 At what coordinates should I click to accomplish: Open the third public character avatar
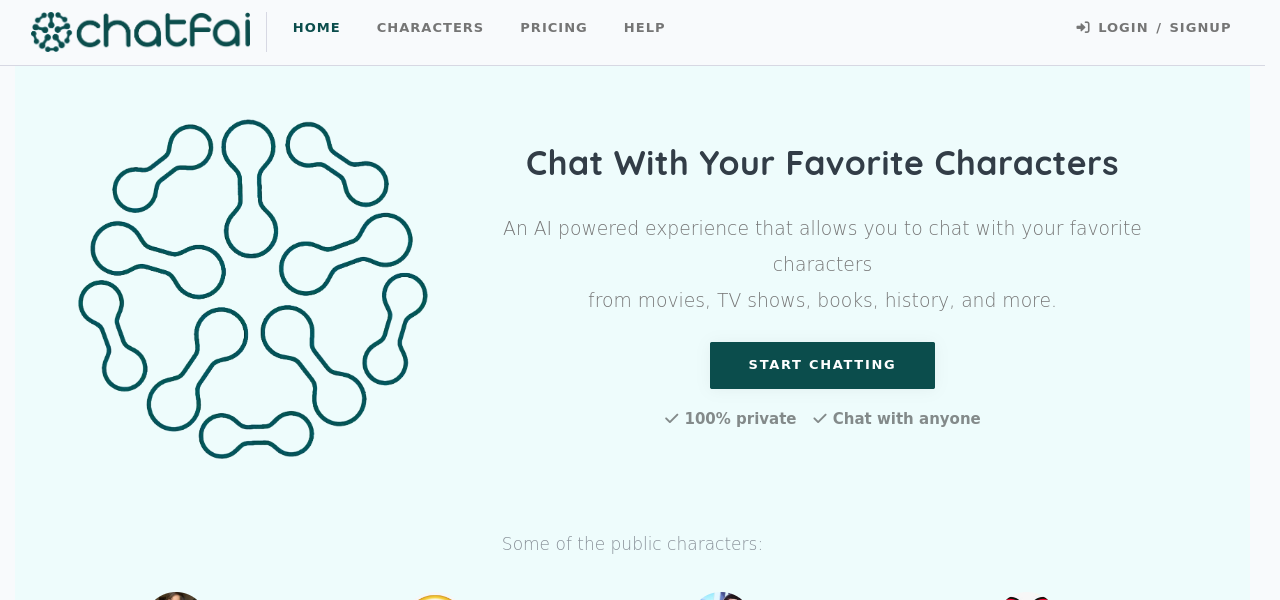720,596
